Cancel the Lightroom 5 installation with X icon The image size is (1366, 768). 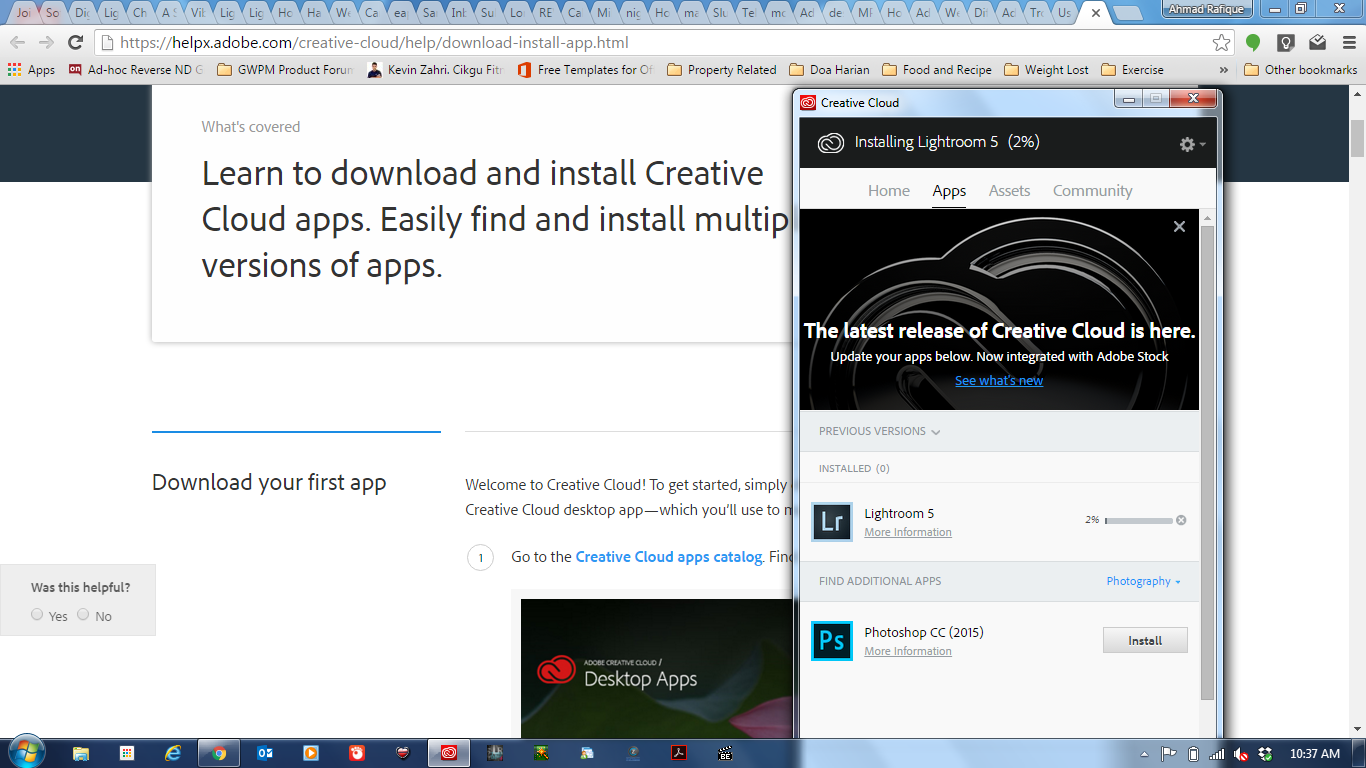1181,520
